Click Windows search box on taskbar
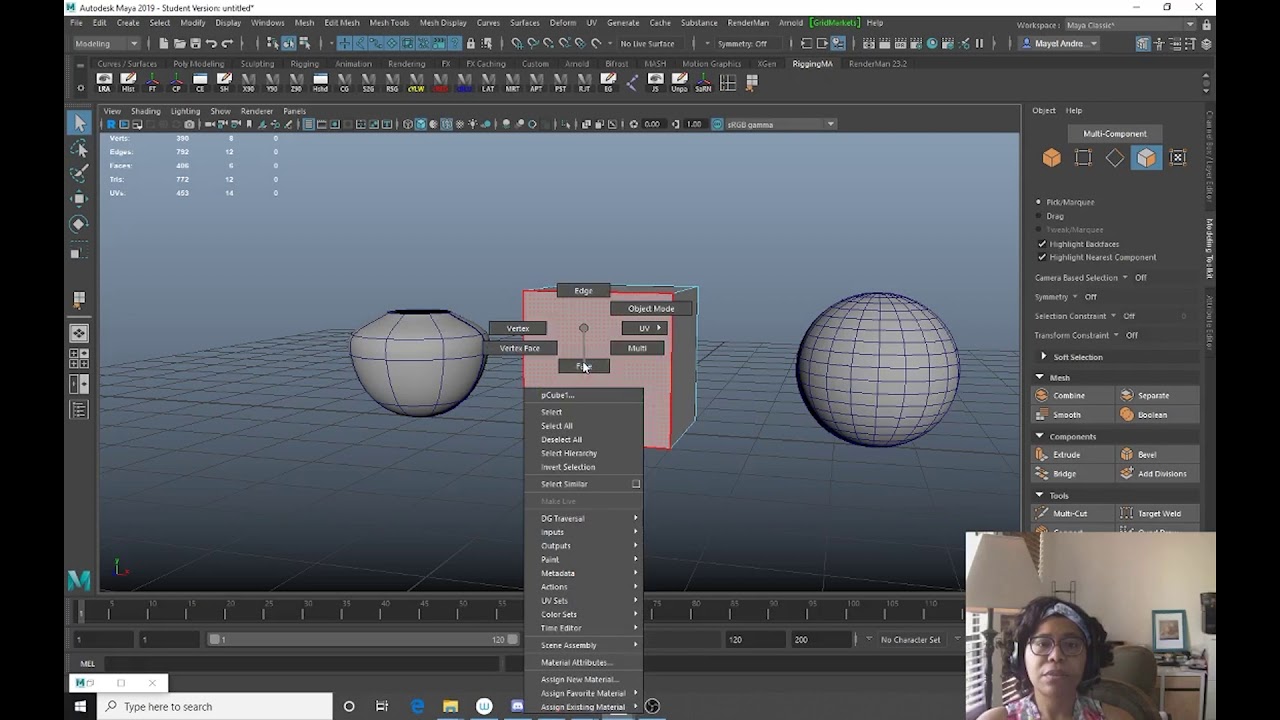 pyautogui.click(x=215, y=706)
